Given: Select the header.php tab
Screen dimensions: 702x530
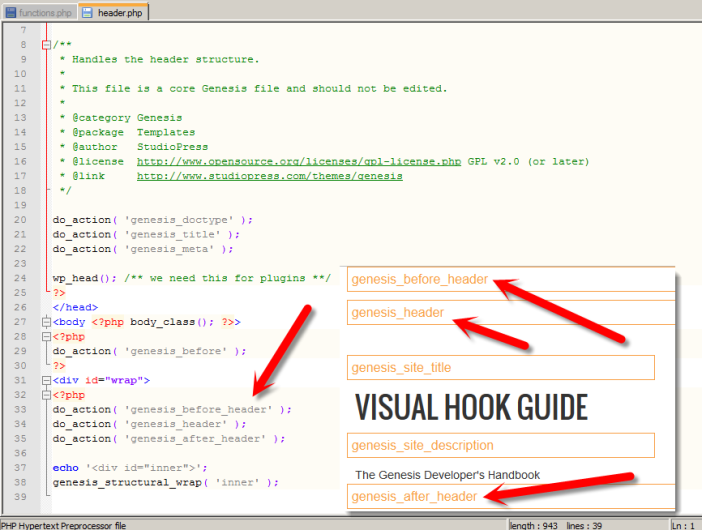Looking at the screenshot, I should click(120, 12).
